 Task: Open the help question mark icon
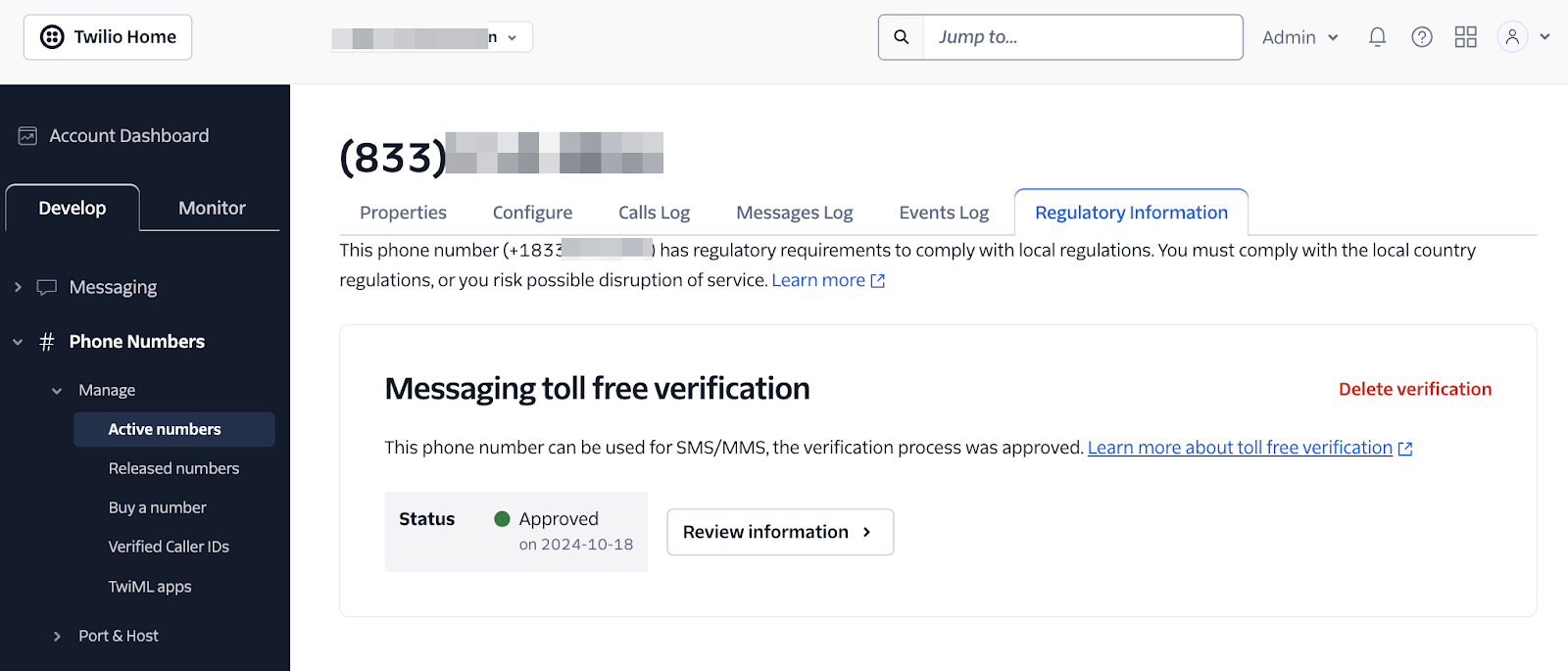(1422, 37)
